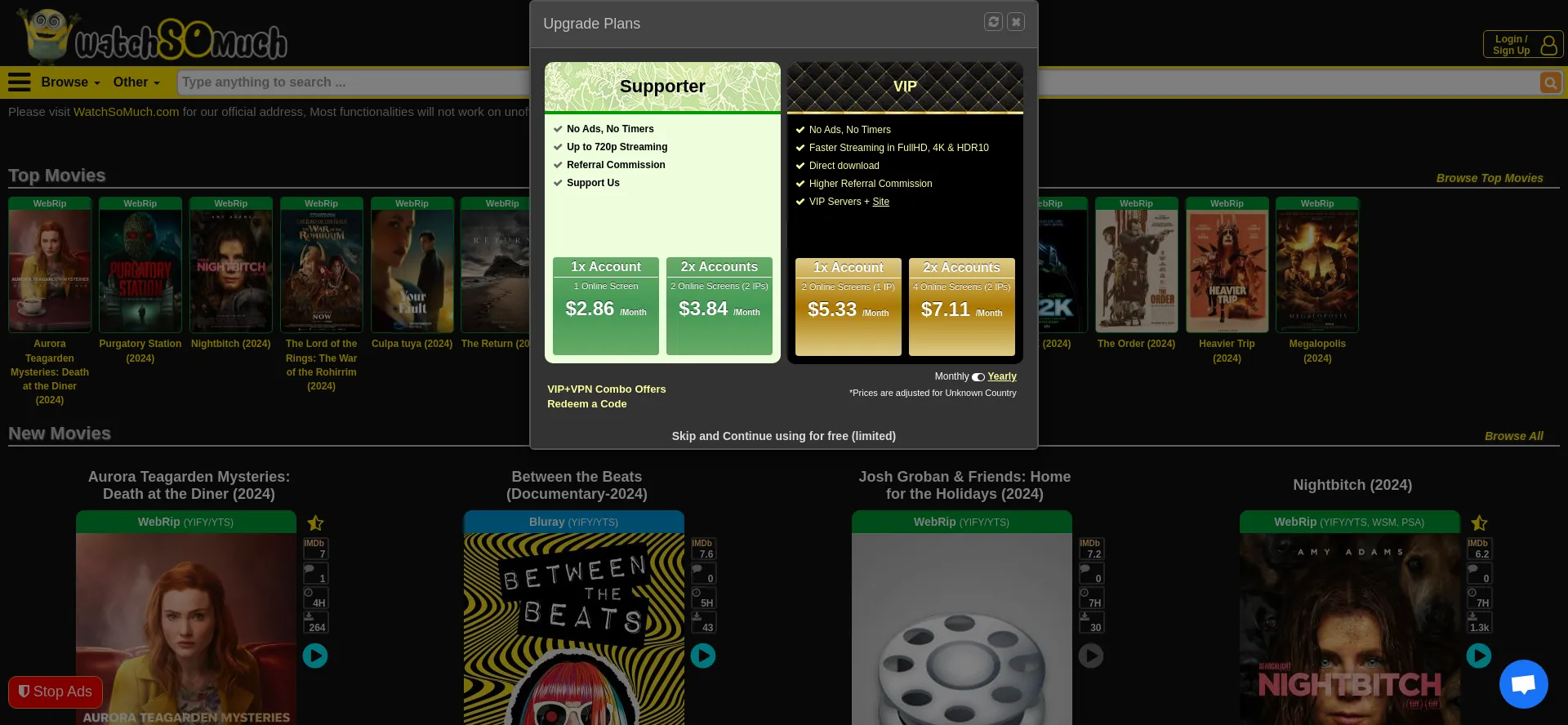This screenshot has height=725, width=1568.
Task: Play Aurora Teagarden Mysteries movie
Action: (x=315, y=656)
